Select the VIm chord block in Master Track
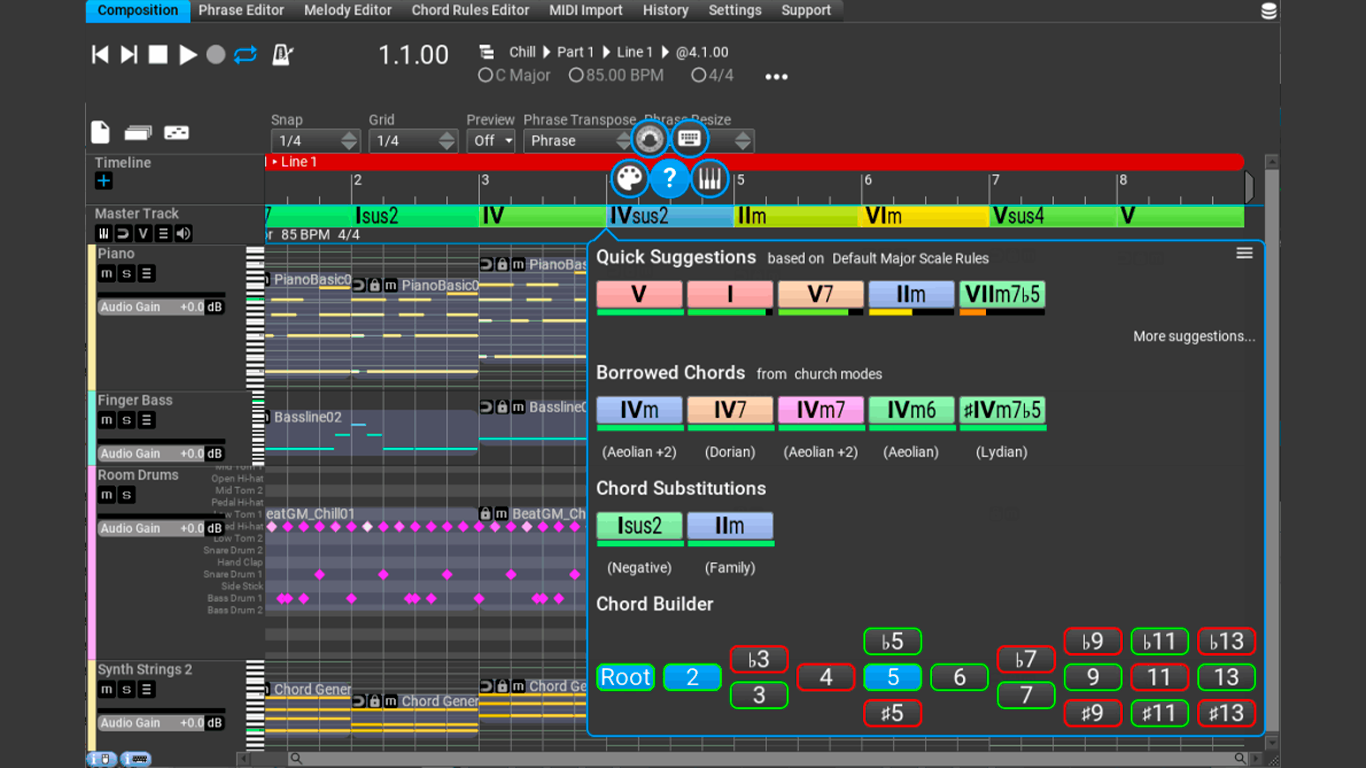The height and width of the screenshot is (768, 1366). (924, 216)
